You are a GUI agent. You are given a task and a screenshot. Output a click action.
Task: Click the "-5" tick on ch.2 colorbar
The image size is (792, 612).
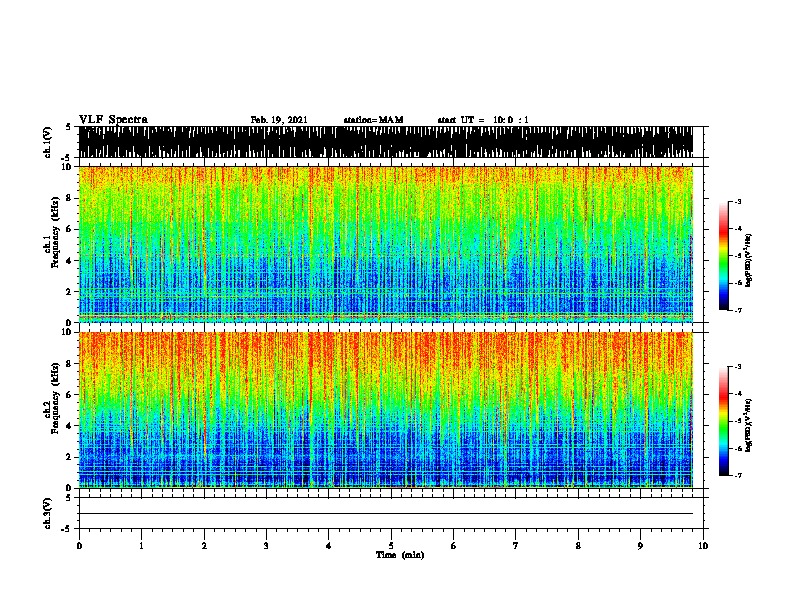pos(737,421)
